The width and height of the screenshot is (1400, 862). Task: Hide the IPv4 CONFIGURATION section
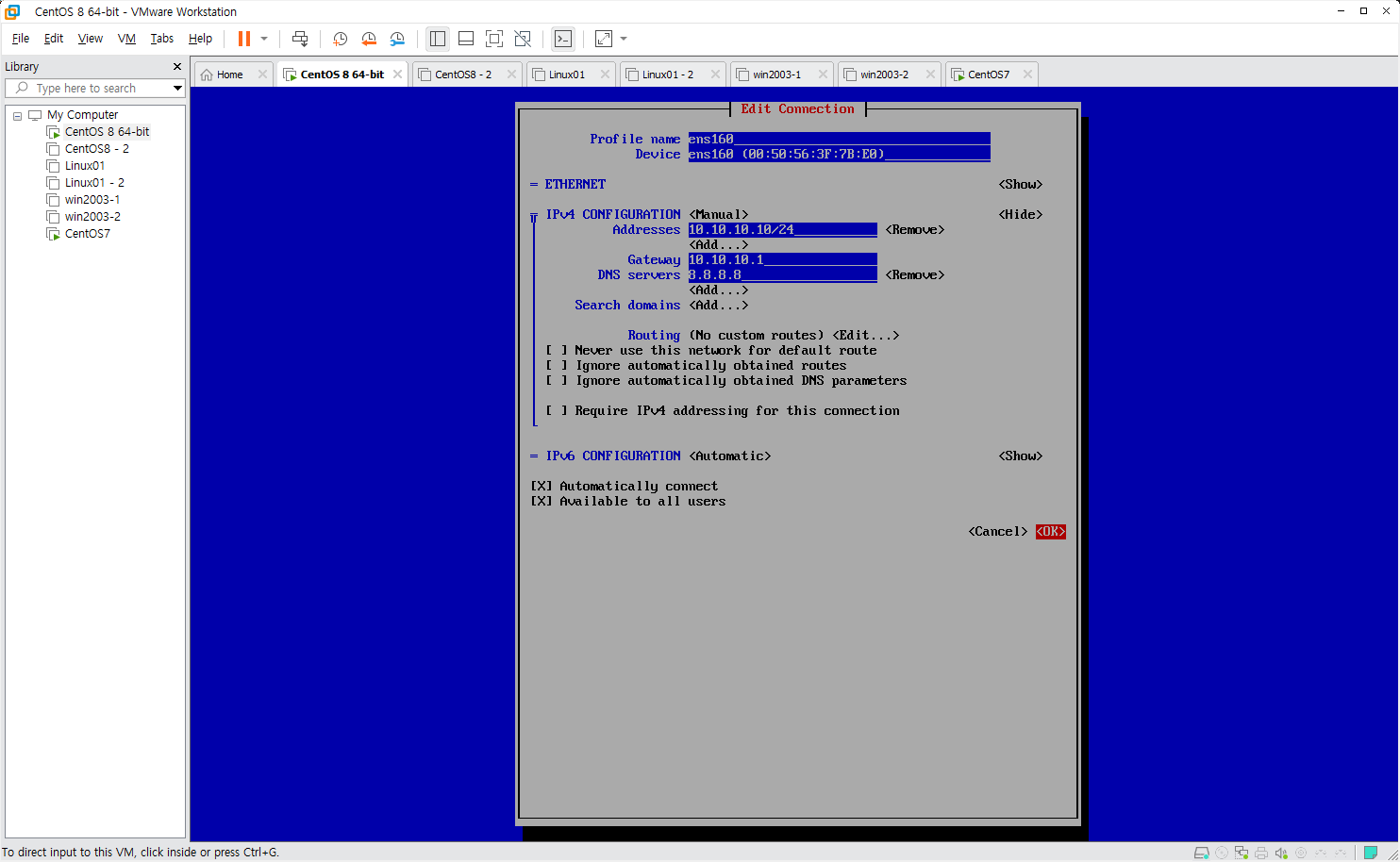point(1021,215)
